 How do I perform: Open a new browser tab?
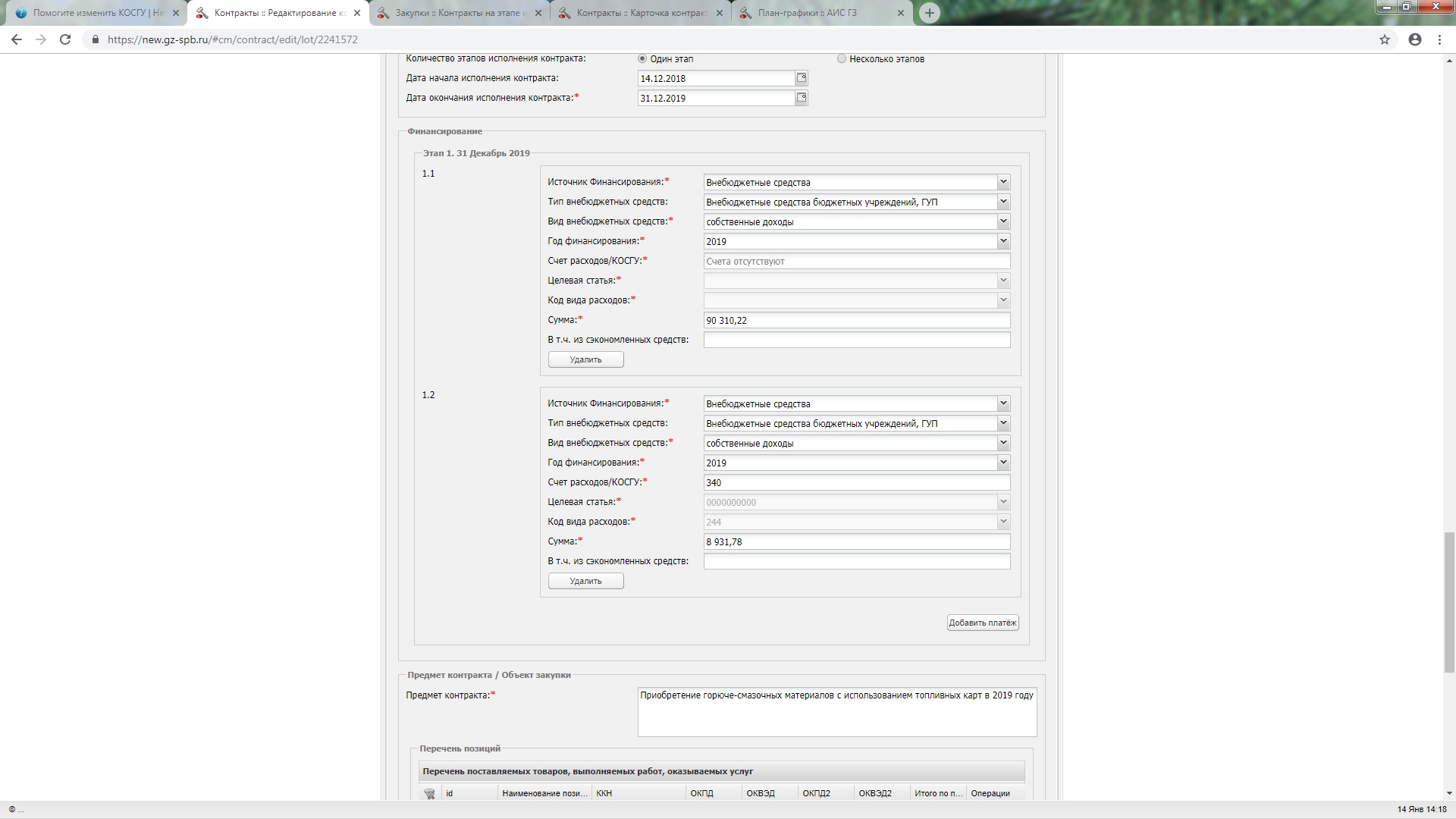tap(929, 13)
